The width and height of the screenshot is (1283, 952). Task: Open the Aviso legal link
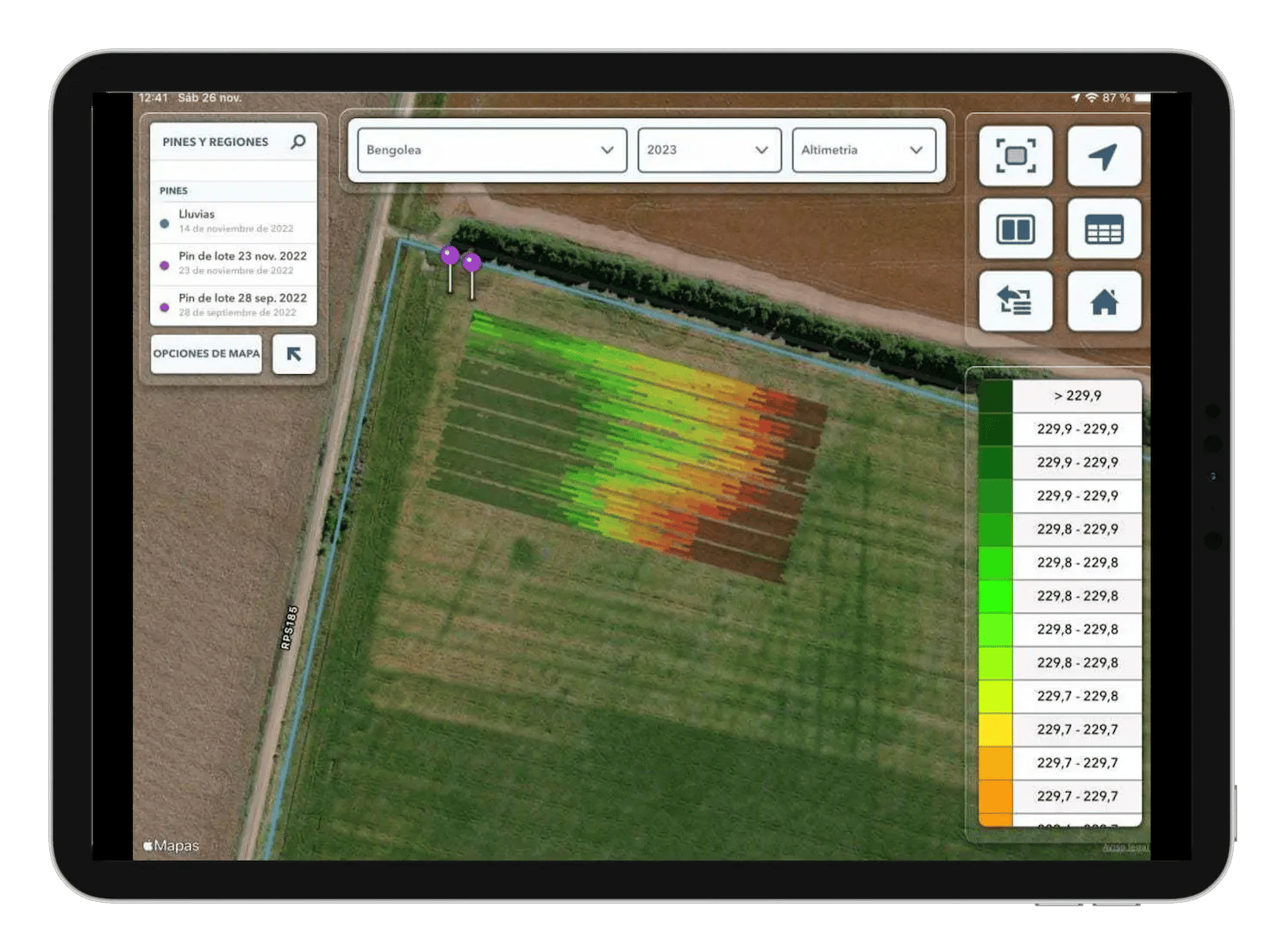1124,848
